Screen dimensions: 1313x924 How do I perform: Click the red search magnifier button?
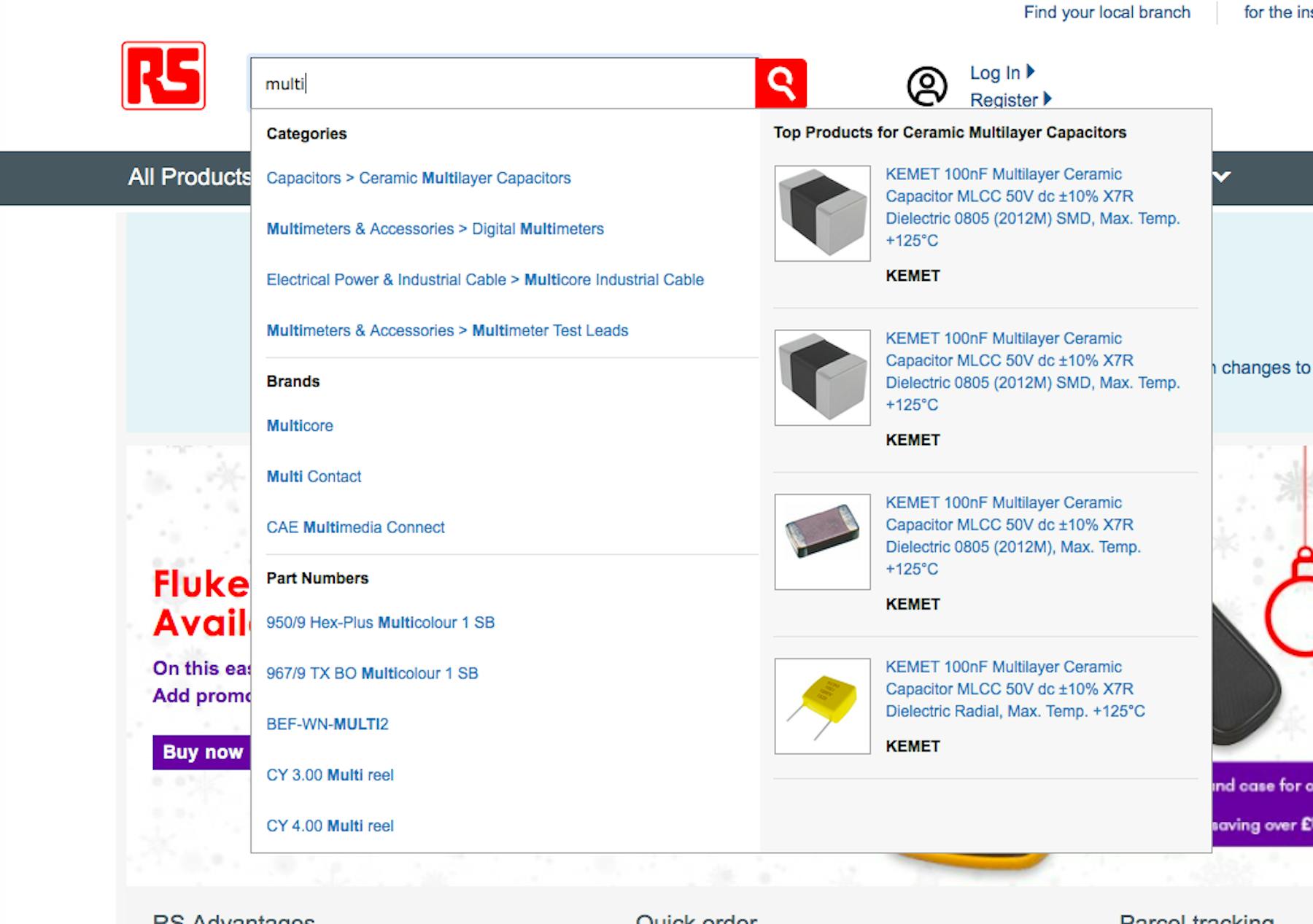[781, 83]
